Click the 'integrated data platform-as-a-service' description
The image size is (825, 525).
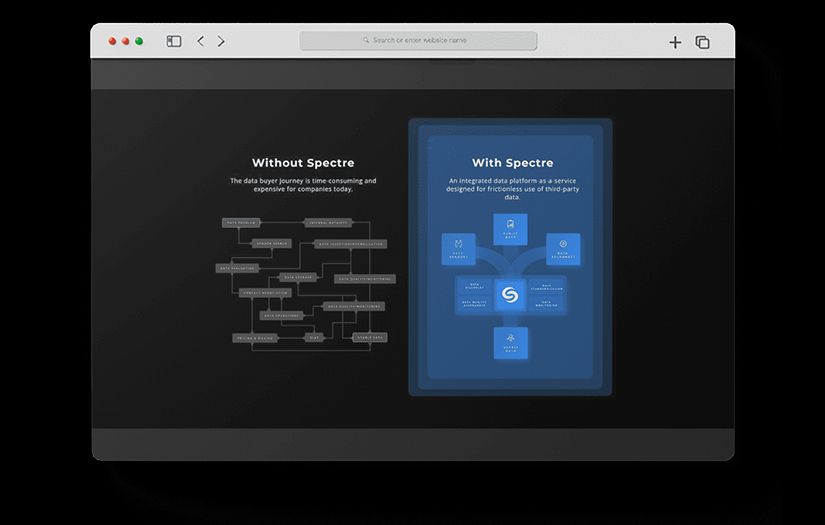[512, 188]
